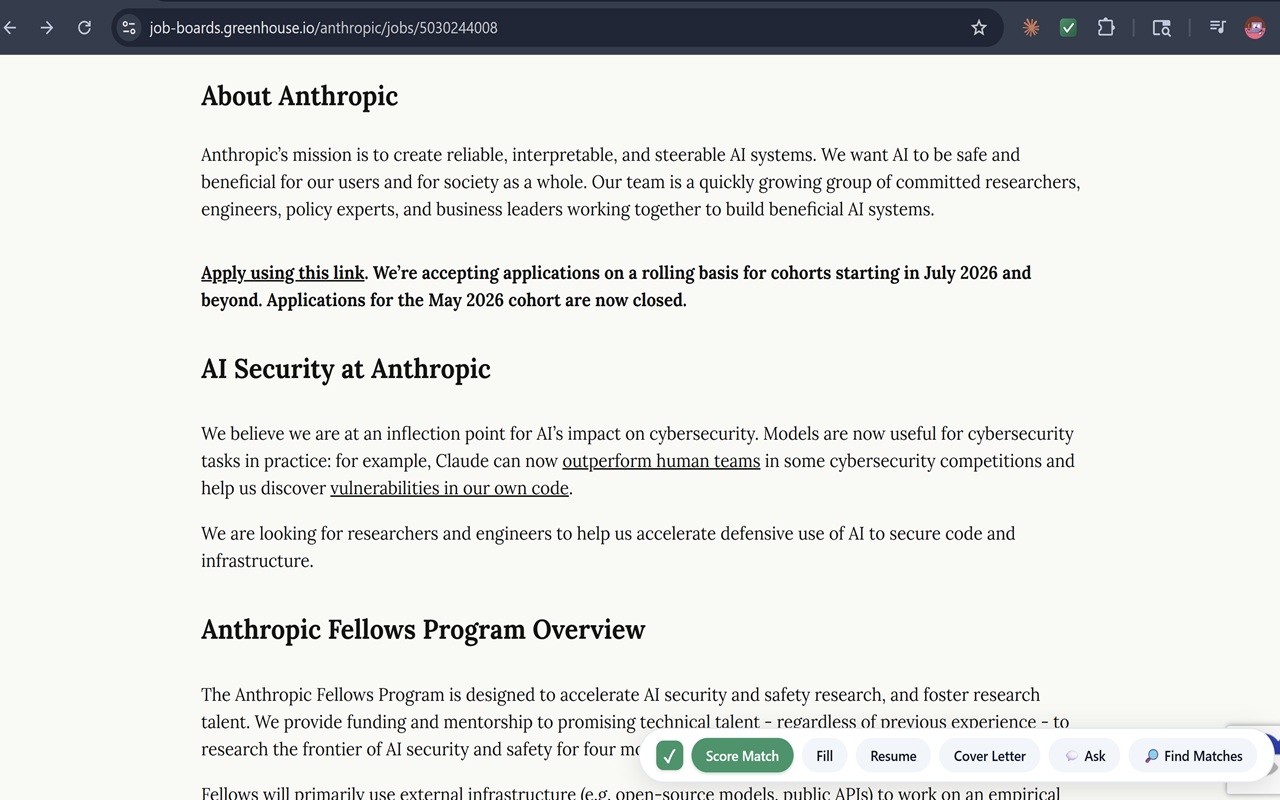
Task: Open the orange starburst extension icon
Action: 1031,28
